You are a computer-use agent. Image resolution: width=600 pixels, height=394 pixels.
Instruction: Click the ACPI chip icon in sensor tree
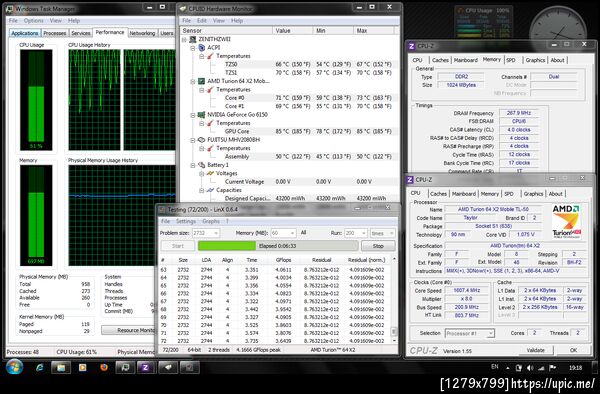pyautogui.click(x=202, y=48)
